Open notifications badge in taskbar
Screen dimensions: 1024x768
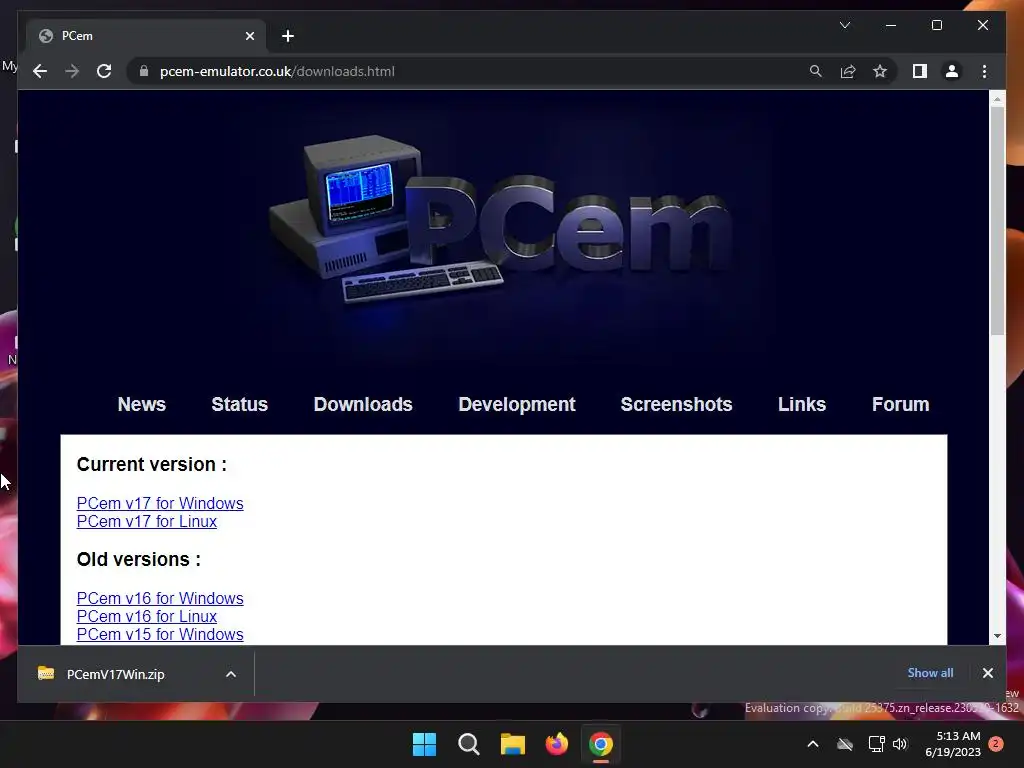(996, 744)
